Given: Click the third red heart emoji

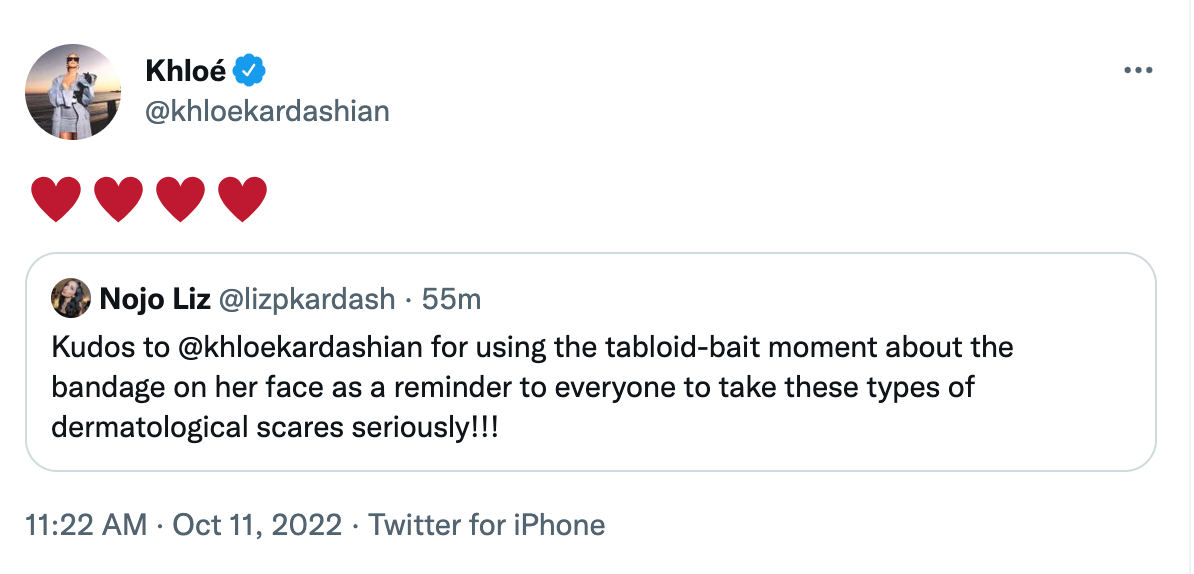Looking at the screenshot, I should pyautogui.click(x=180, y=198).
